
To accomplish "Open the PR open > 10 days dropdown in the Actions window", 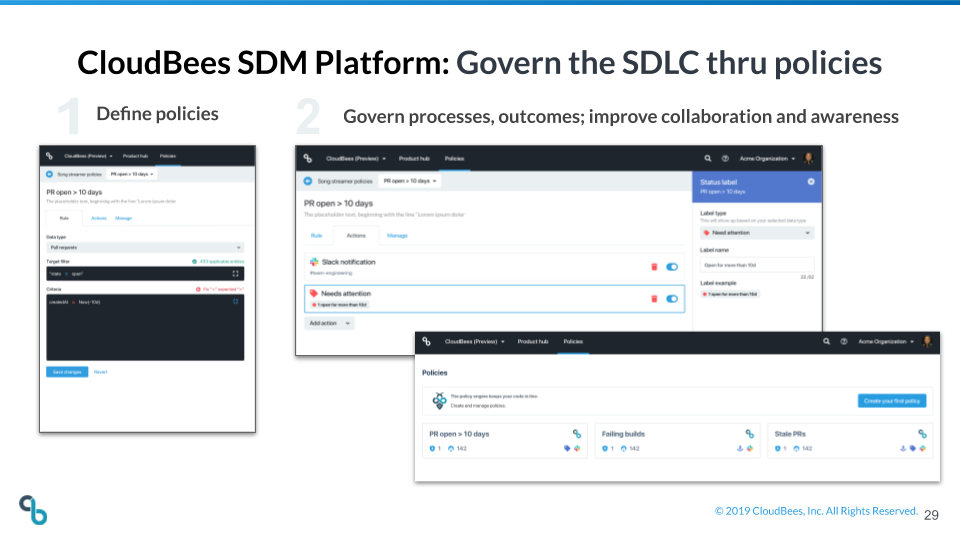I will pos(410,181).
